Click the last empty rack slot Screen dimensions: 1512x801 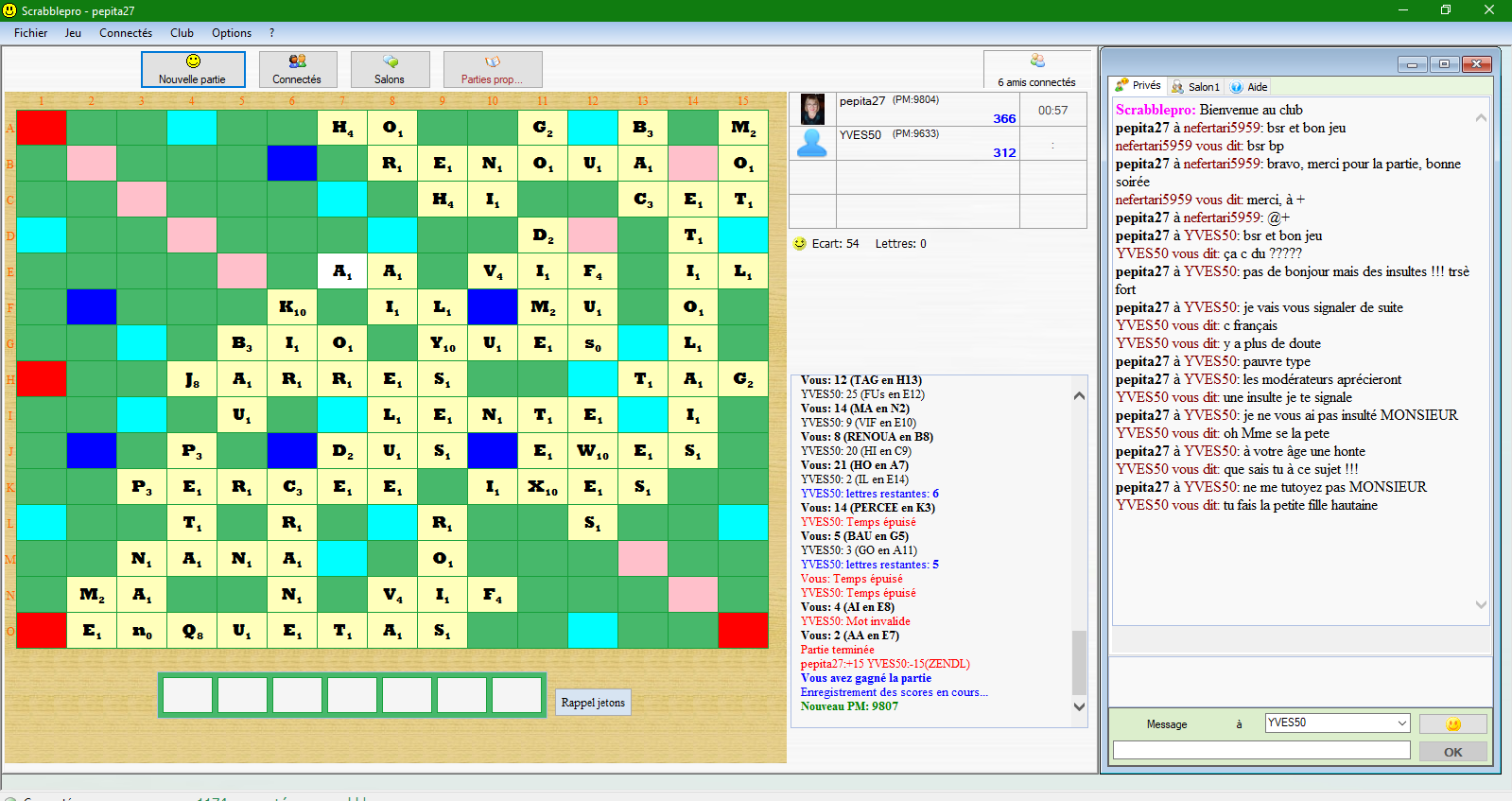pos(516,695)
